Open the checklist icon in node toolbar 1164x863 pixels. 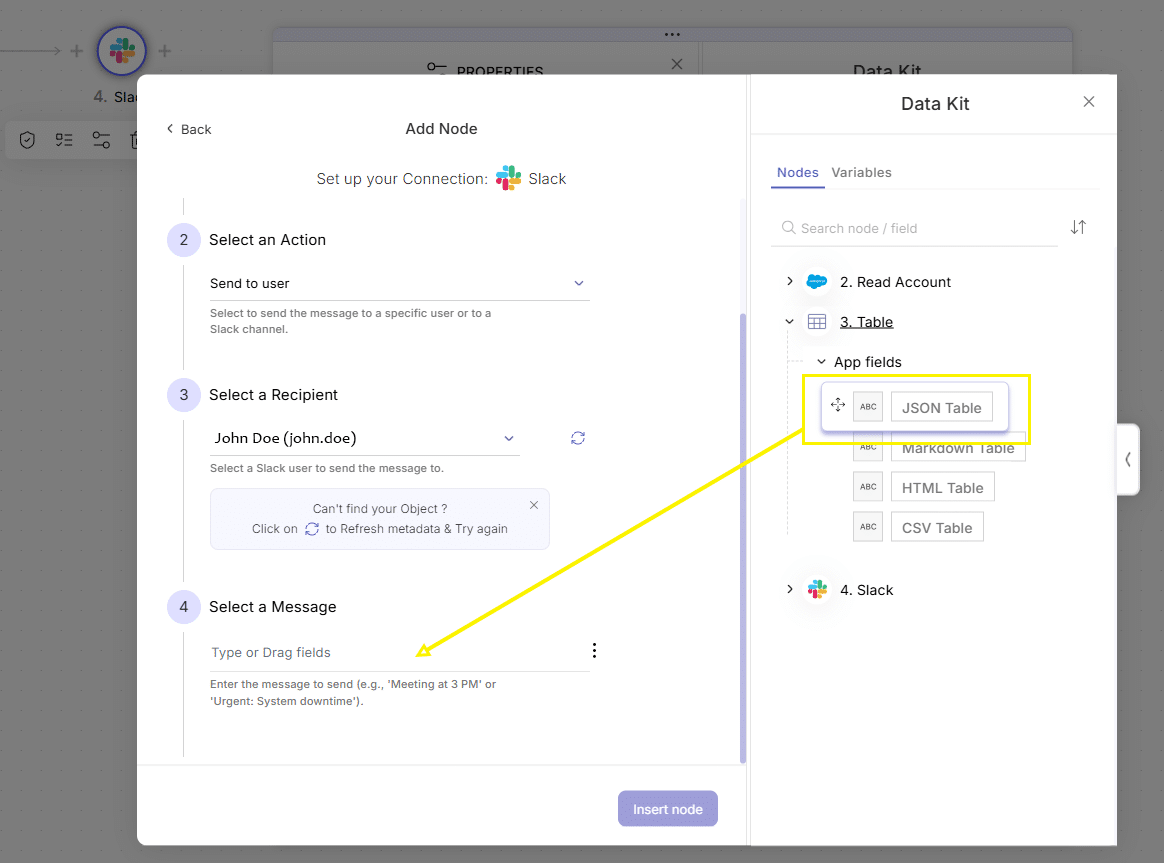pos(64,140)
